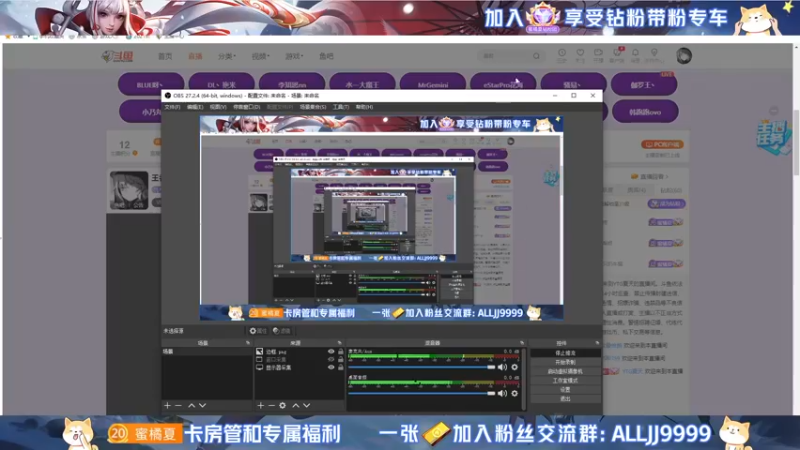Image resolution: width=800 pixels, height=450 pixels.
Task: Open the 场景集合(S) menu in OBS
Action: coord(313,107)
